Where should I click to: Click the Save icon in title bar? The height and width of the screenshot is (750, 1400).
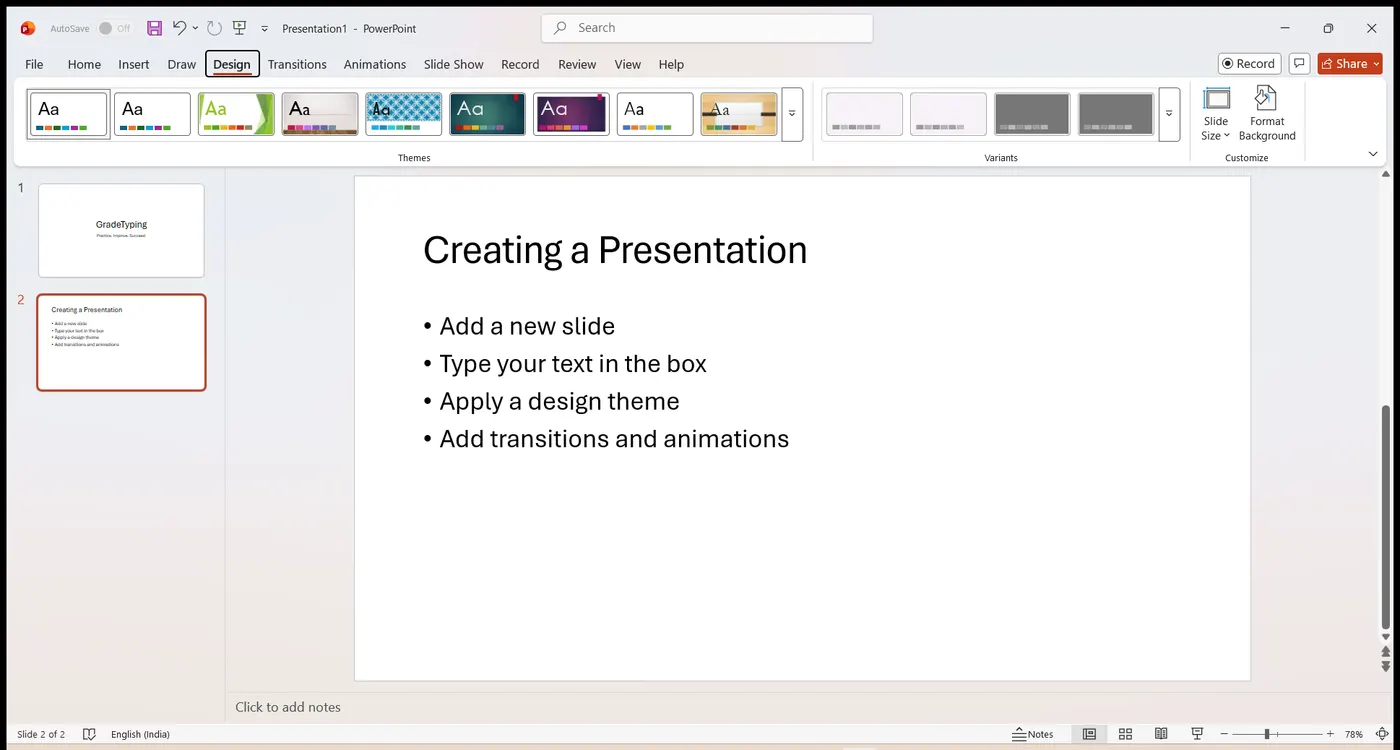154,28
